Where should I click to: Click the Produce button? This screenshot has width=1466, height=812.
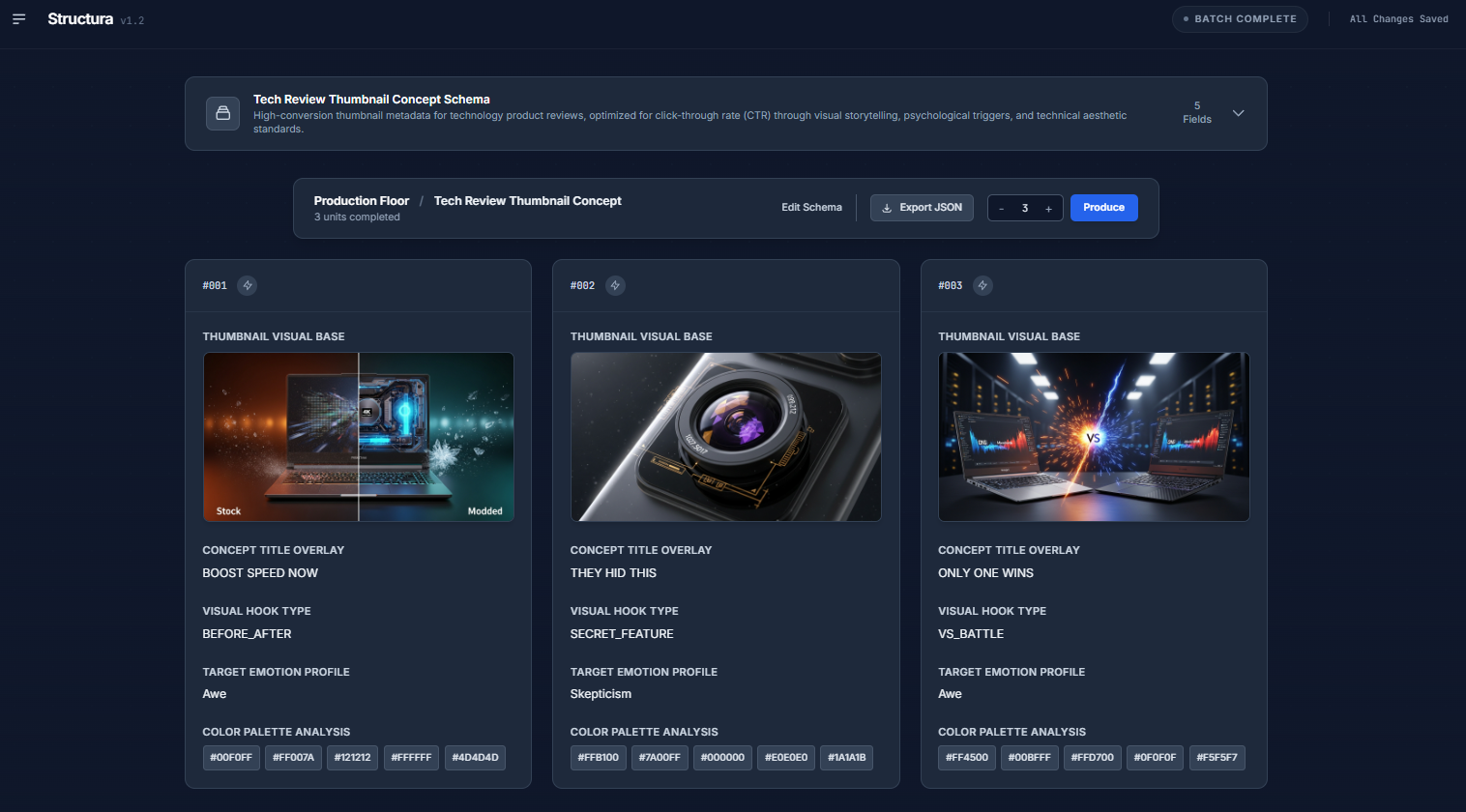pyautogui.click(x=1103, y=208)
